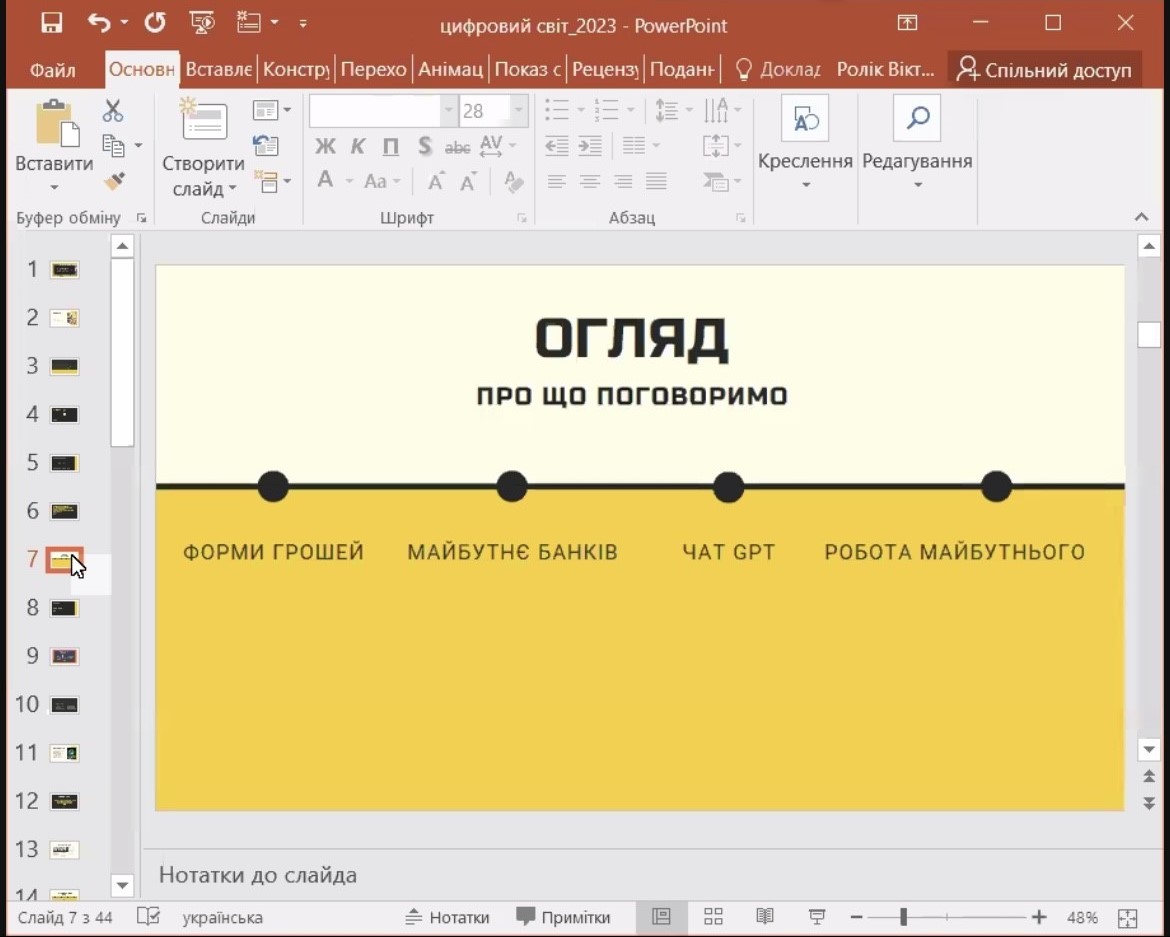The height and width of the screenshot is (937, 1170).
Task: Click the Undo arrow icon
Action: click(98, 24)
